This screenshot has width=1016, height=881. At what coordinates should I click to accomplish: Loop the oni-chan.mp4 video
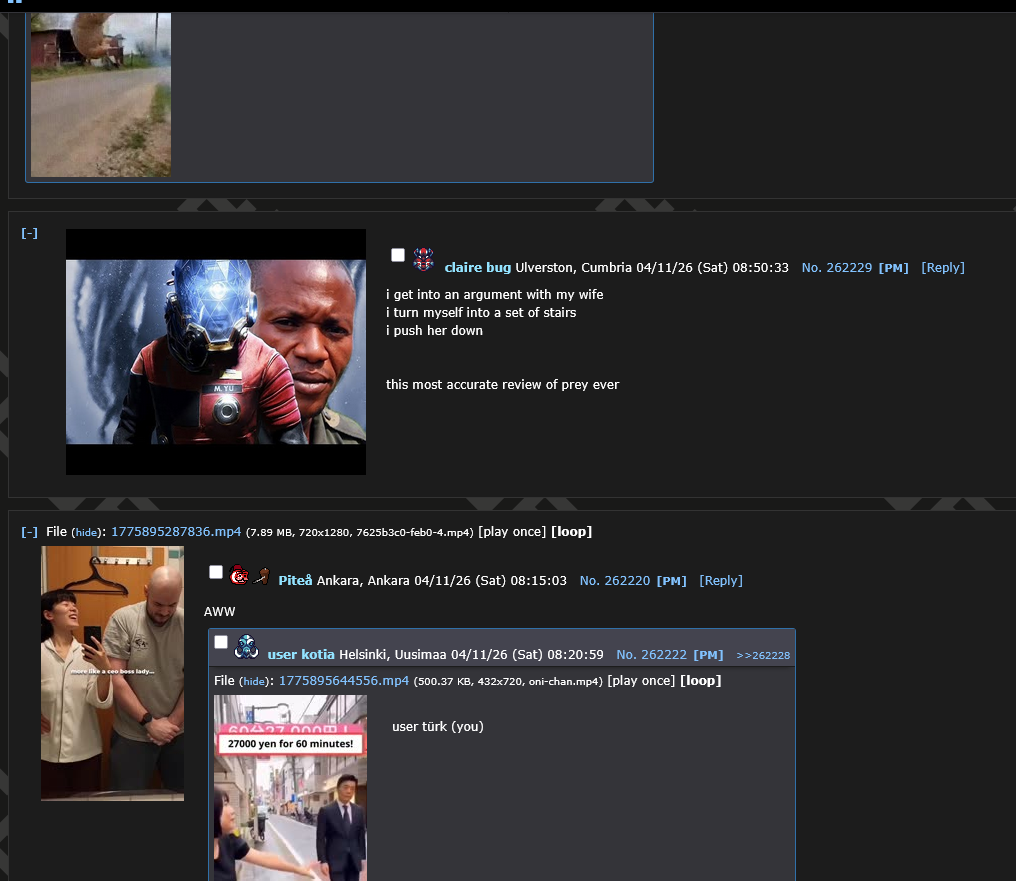pyautogui.click(x=700, y=681)
